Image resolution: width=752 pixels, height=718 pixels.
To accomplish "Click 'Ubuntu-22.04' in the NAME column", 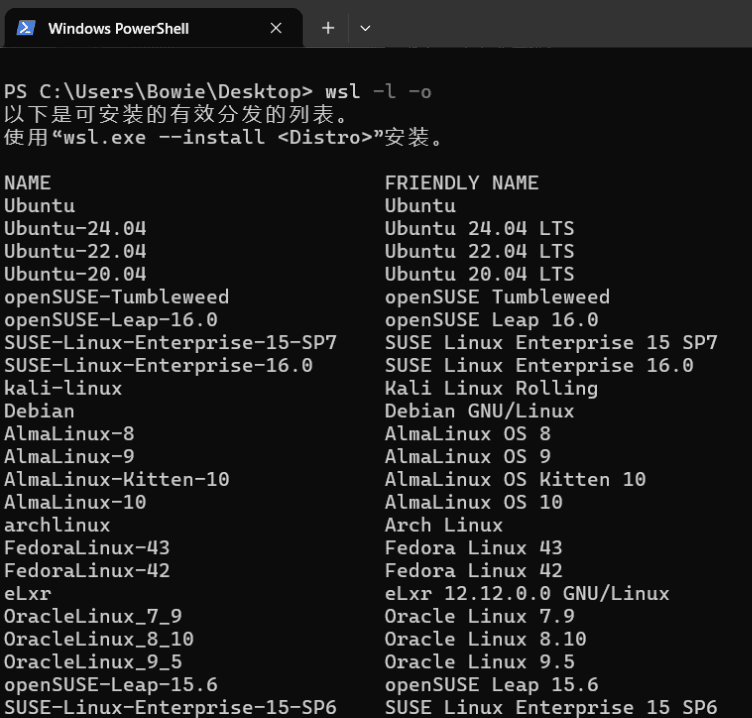I will [75, 251].
